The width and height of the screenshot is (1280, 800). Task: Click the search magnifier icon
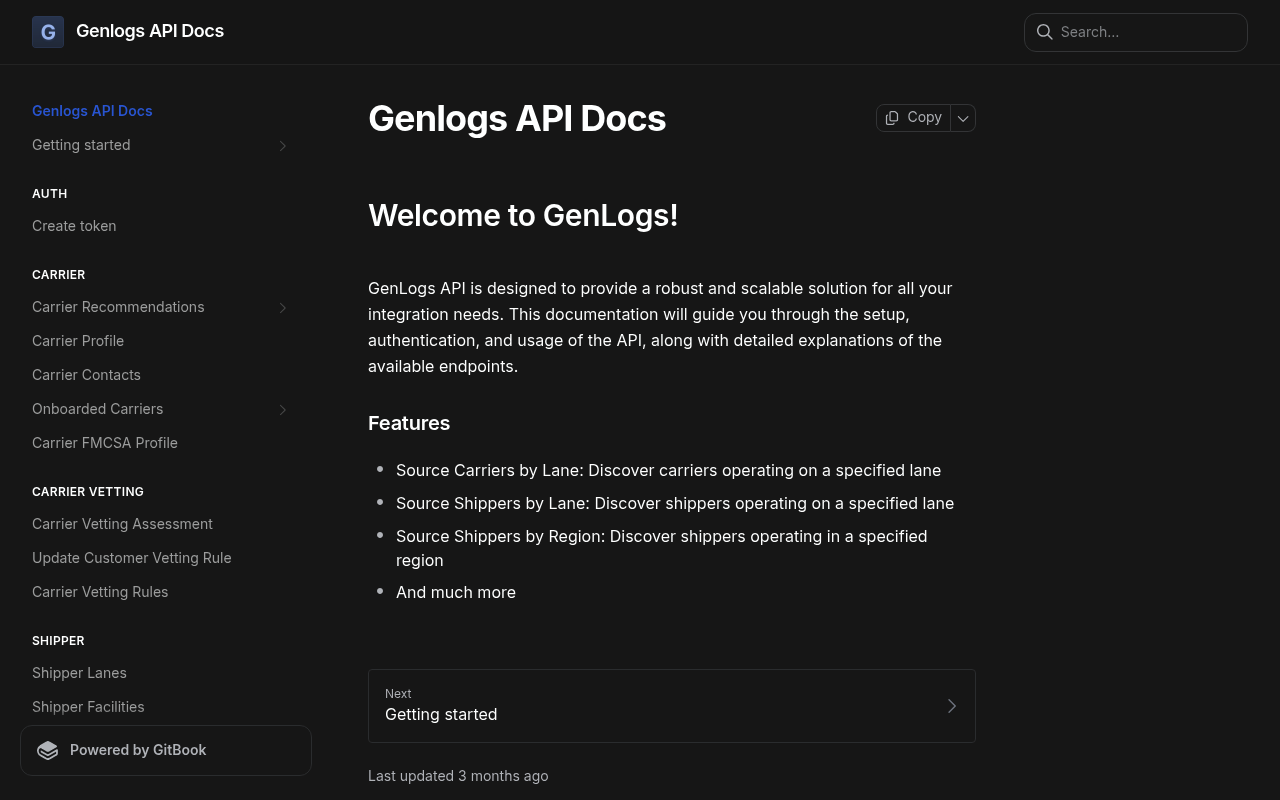[x=1044, y=32]
